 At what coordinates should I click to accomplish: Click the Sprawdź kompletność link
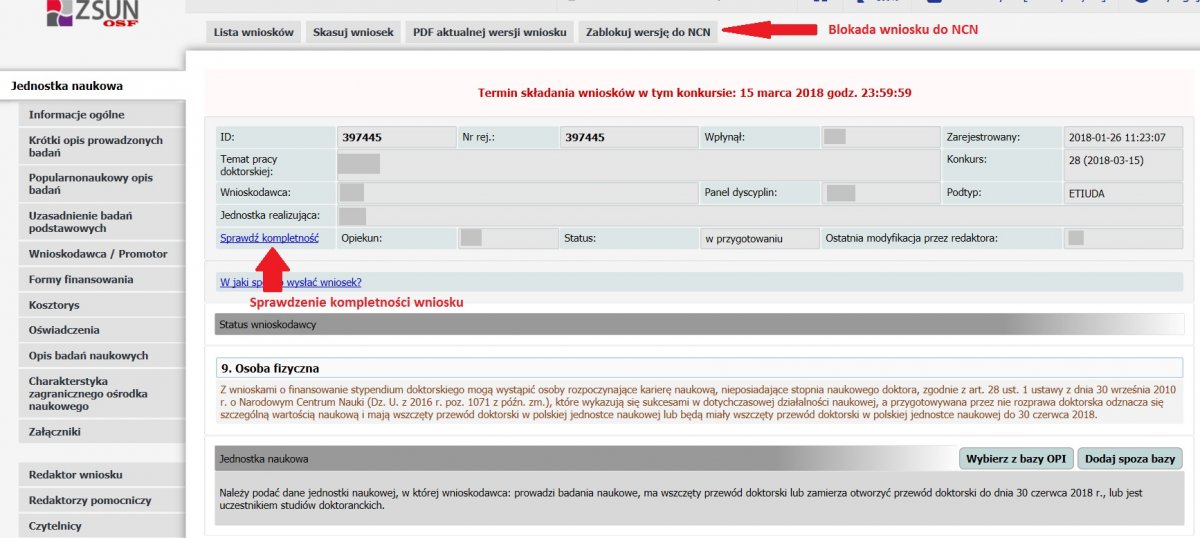tap(269, 238)
